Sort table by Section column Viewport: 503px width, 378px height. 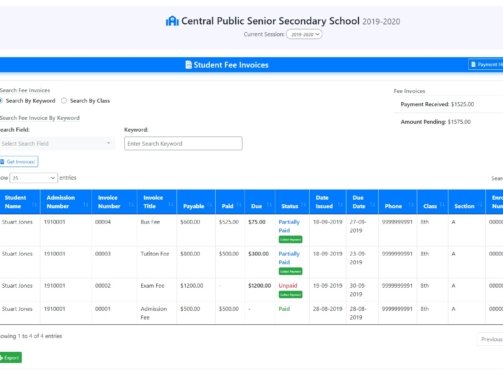point(467,202)
